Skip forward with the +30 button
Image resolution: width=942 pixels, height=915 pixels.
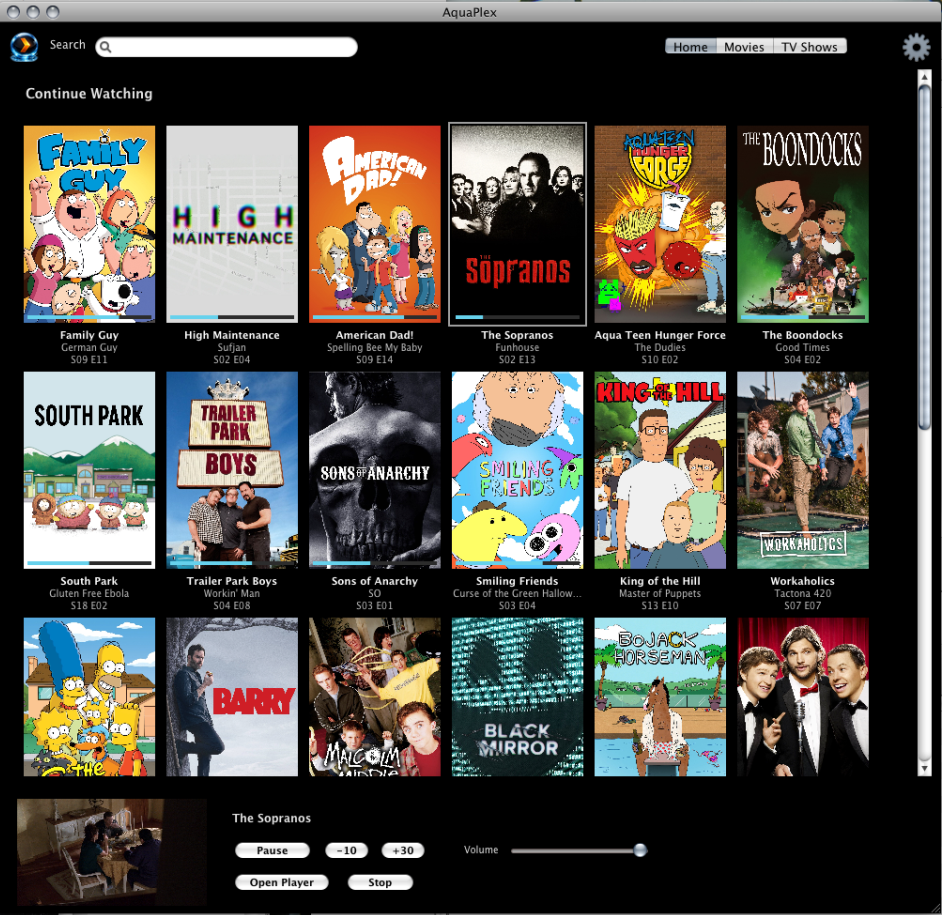(x=403, y=850)
